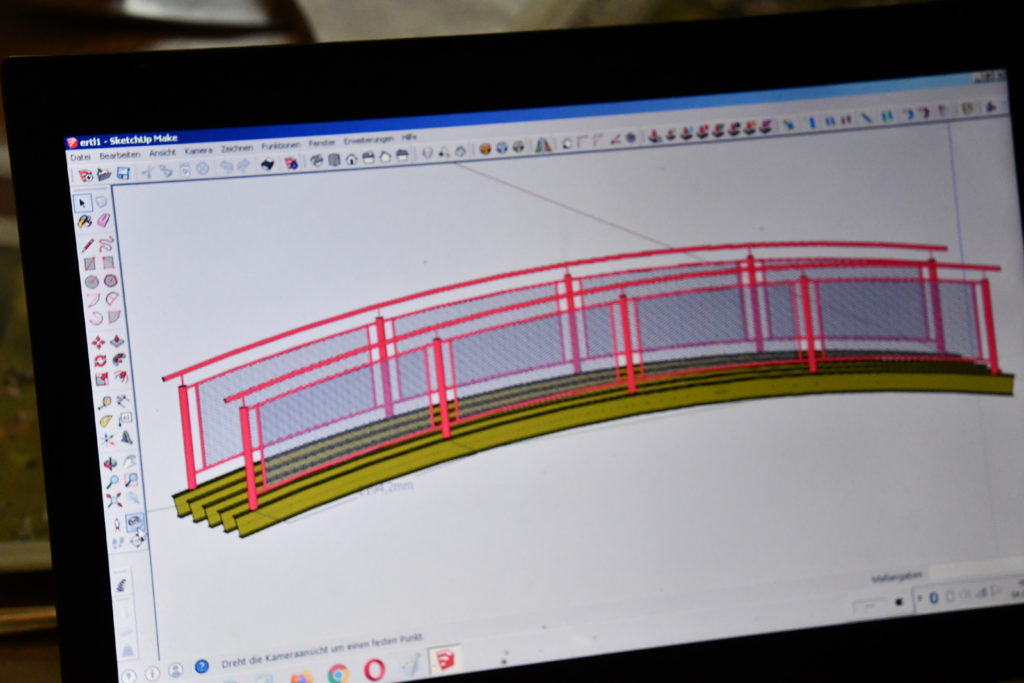
Task: Open the Ansicht menu
Action: [162, 153]
